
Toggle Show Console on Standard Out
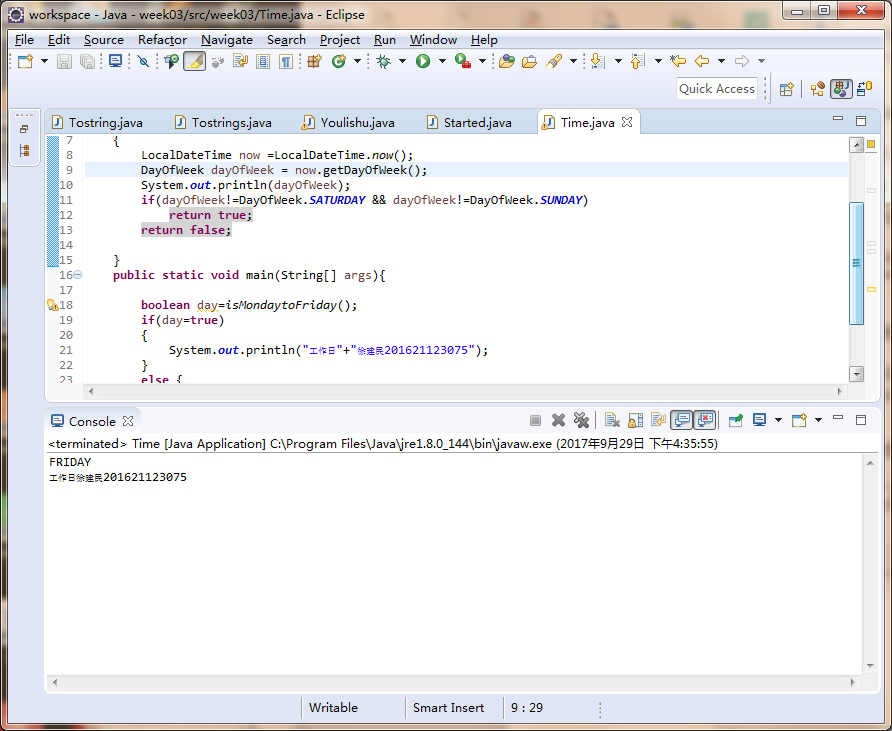[x=682, y=420]
